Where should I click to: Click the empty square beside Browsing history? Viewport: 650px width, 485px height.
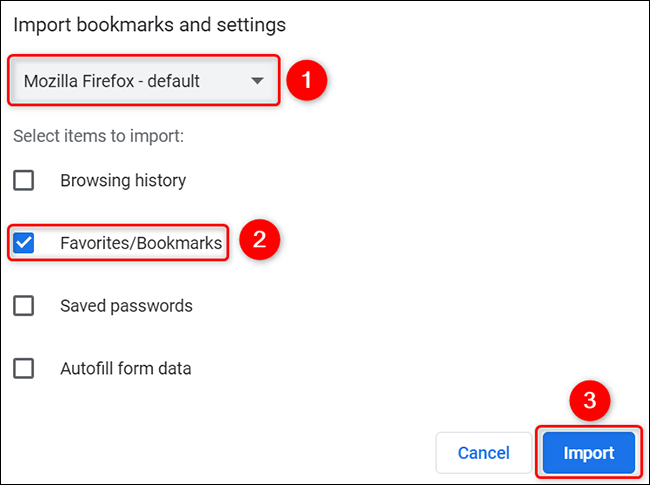tap(23, 181)
